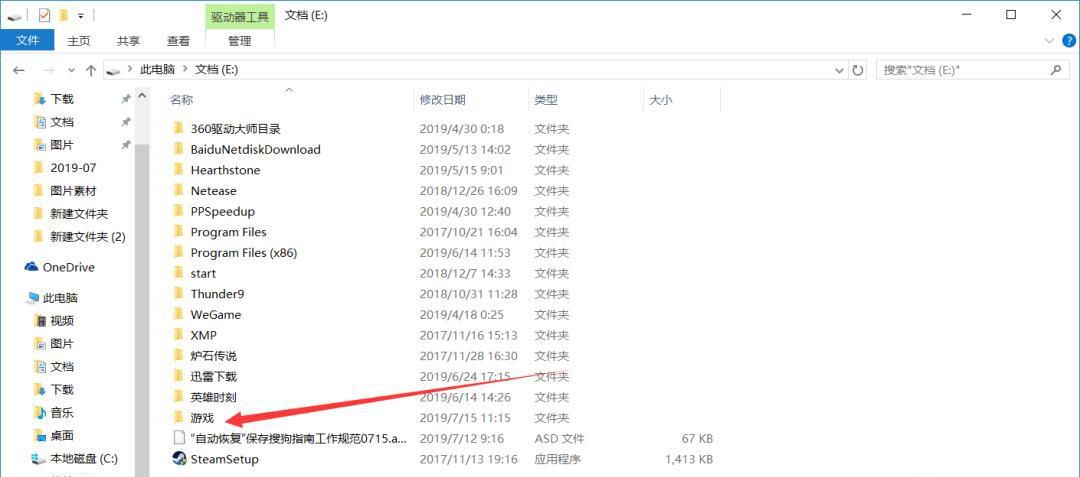
Task: Select the 驱动器工具 contextual tab
Action: (x=240, y=16)
